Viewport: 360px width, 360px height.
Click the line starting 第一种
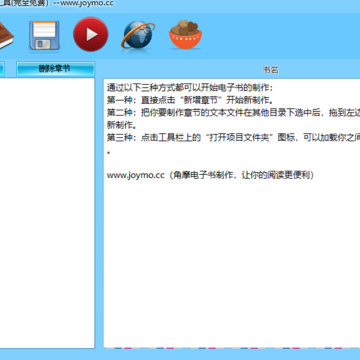coord(190,100)
